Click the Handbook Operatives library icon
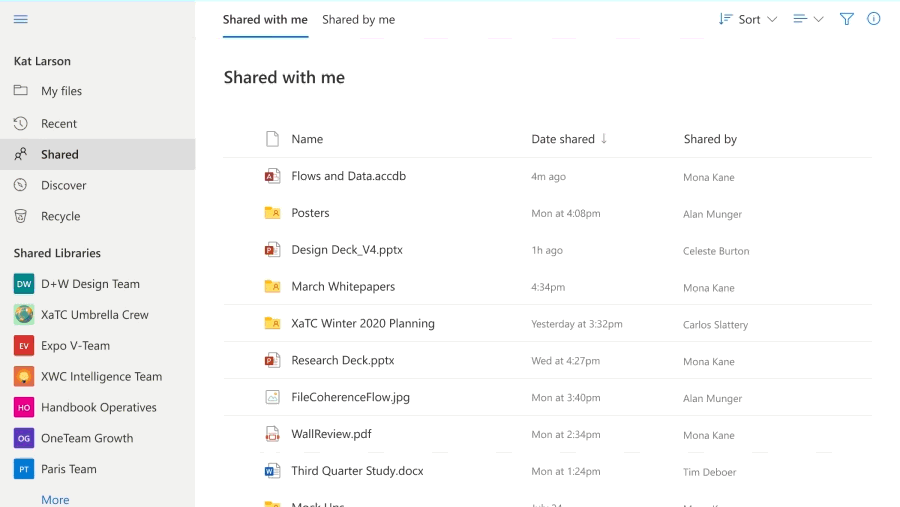The width and height of the screenshot is (900, 507). 24,408
